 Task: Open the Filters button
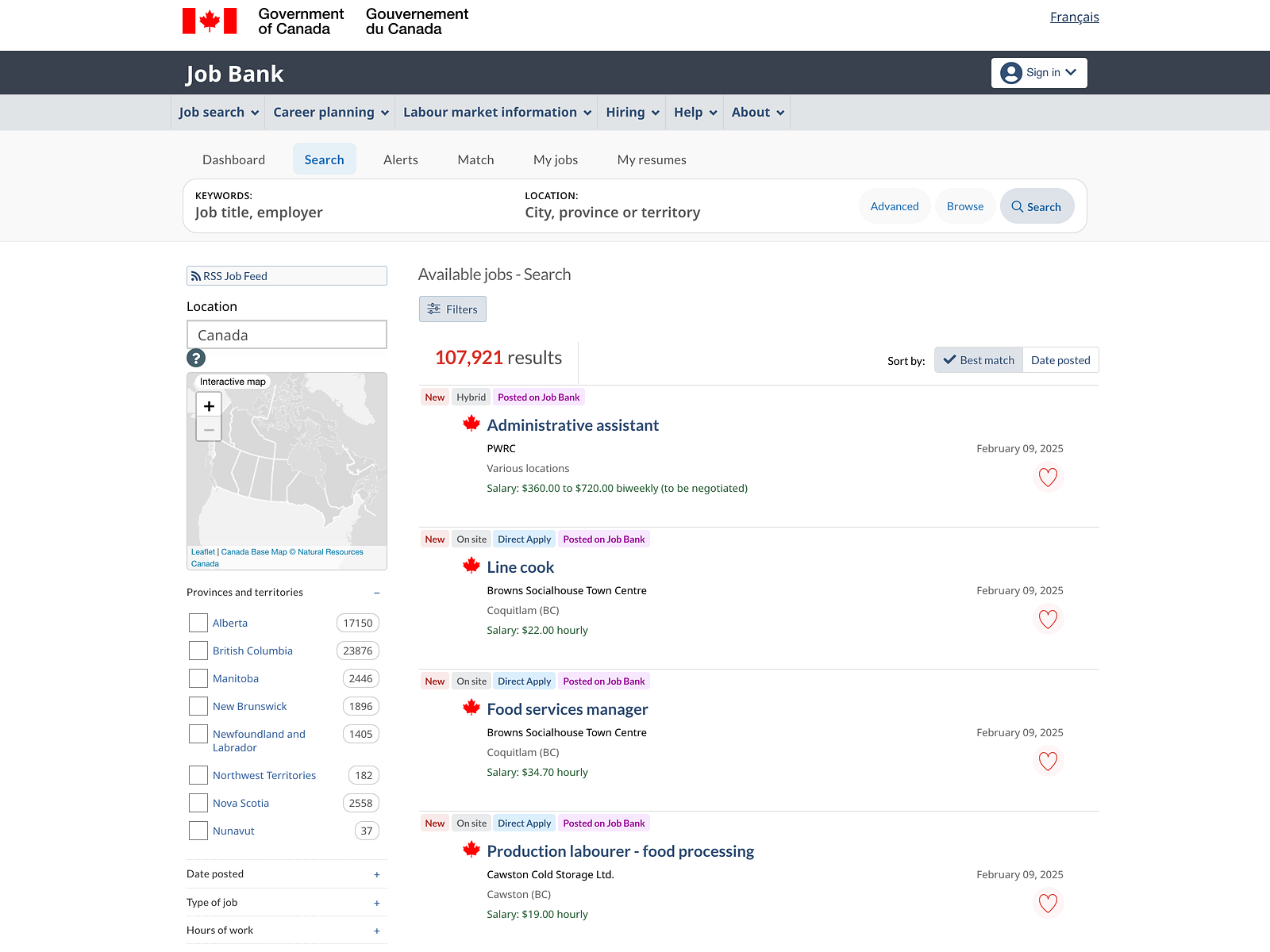452,309
